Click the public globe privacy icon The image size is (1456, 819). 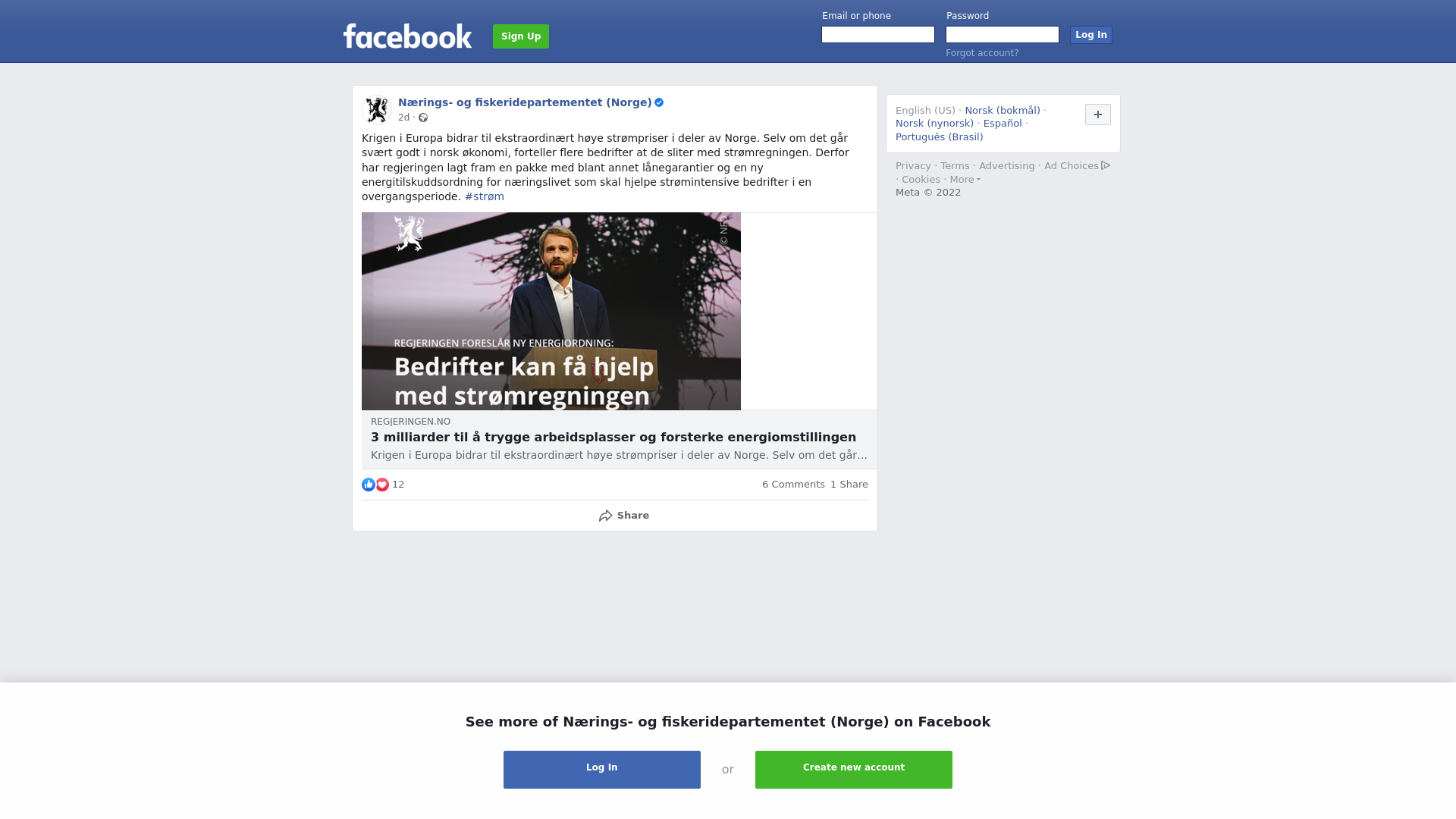(x=423, y=118)
